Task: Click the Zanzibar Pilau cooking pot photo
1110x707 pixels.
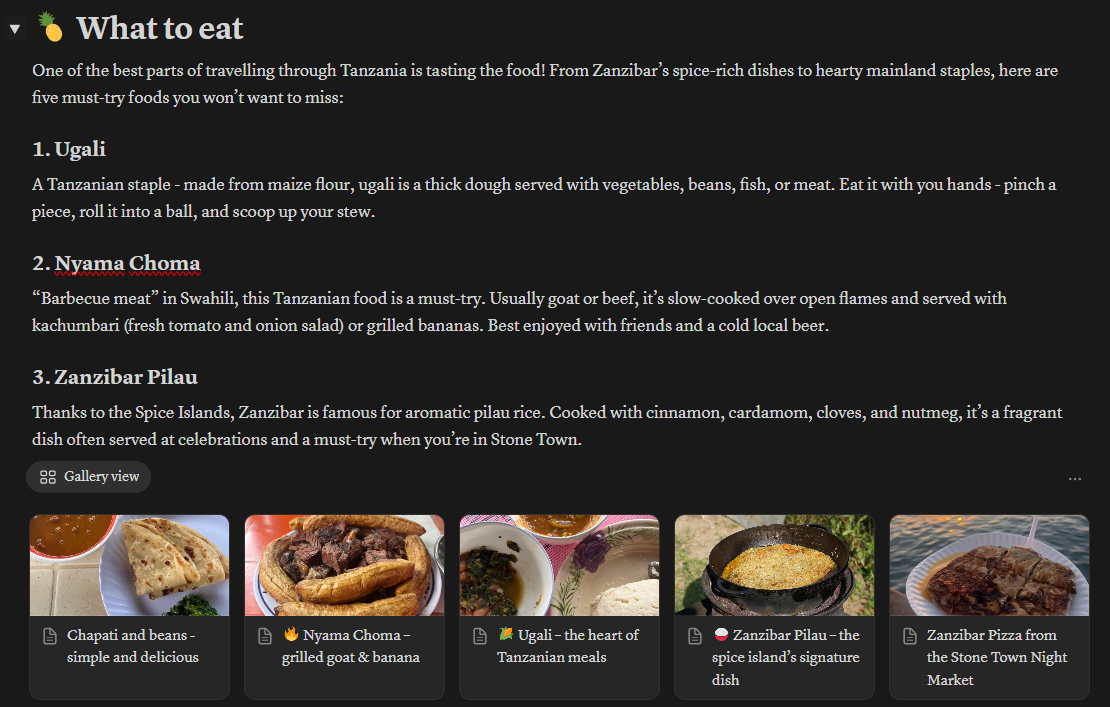Action: pyautogui.click(x=773, y=564)
